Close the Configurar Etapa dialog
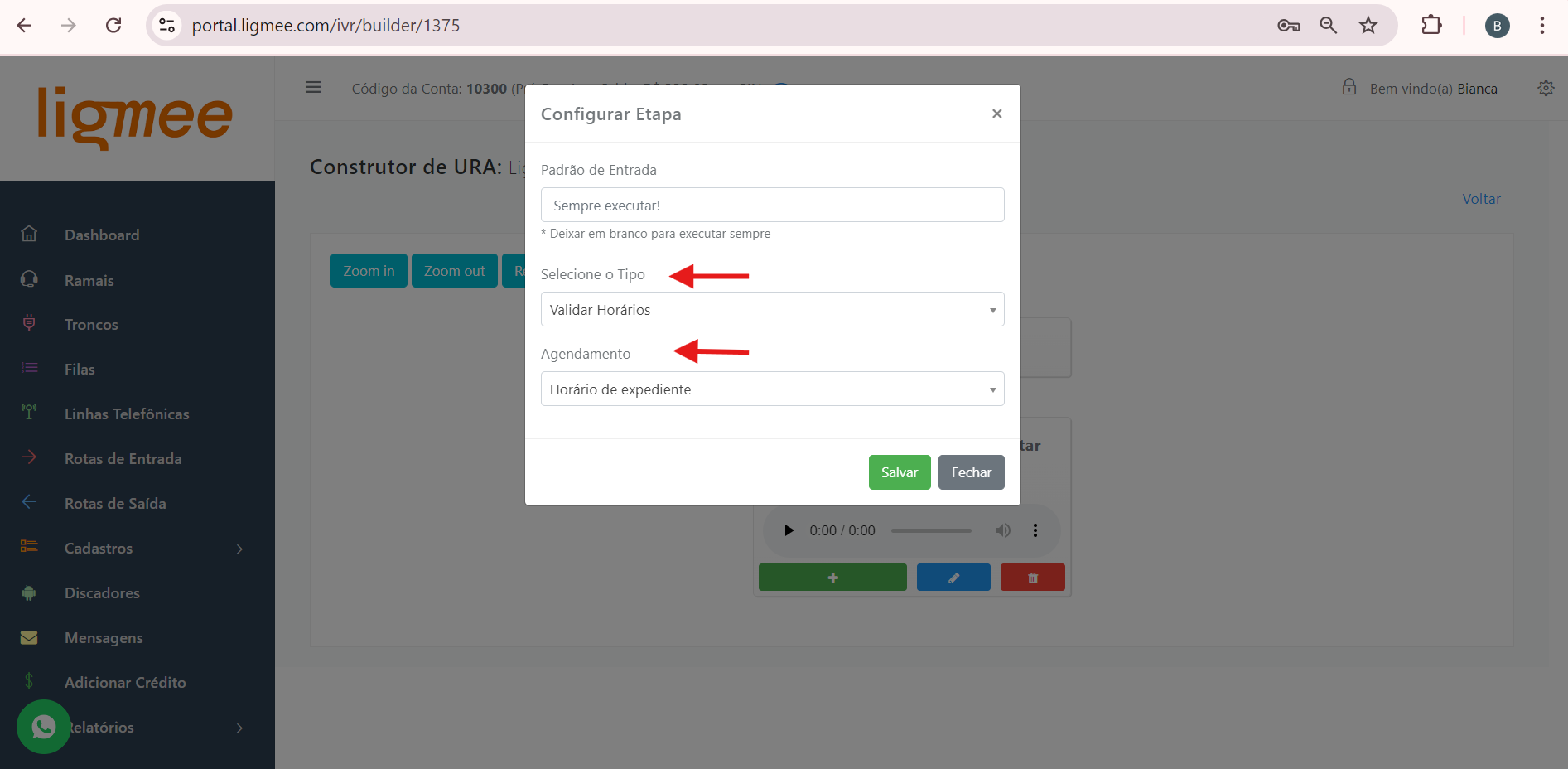 point(996,114)
